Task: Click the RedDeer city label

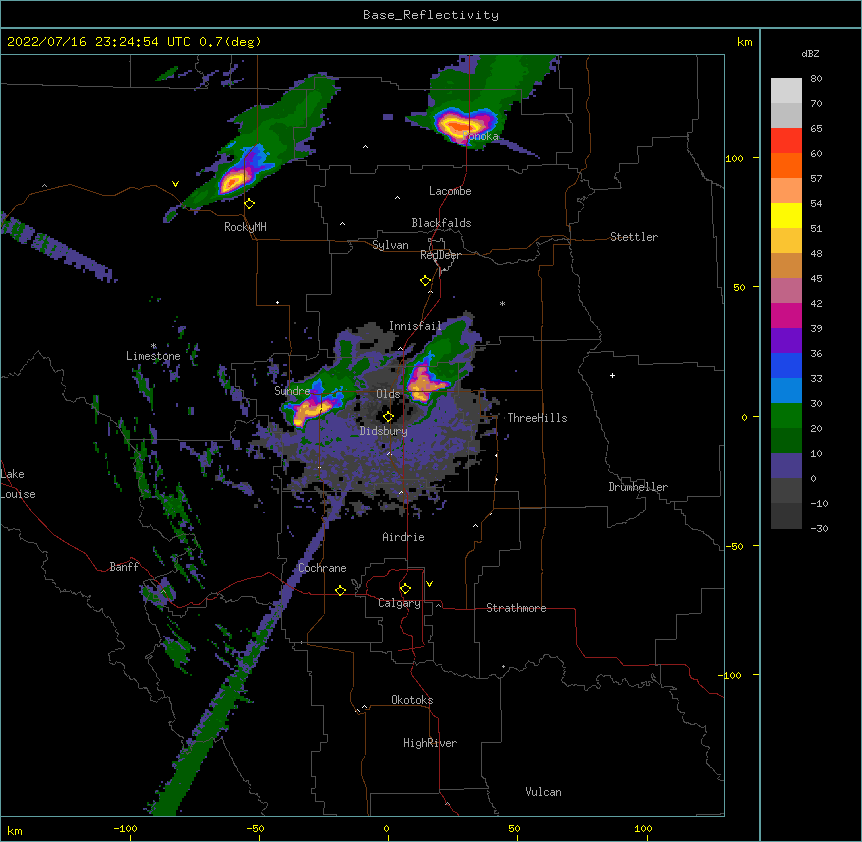Action: pos(440,255)
